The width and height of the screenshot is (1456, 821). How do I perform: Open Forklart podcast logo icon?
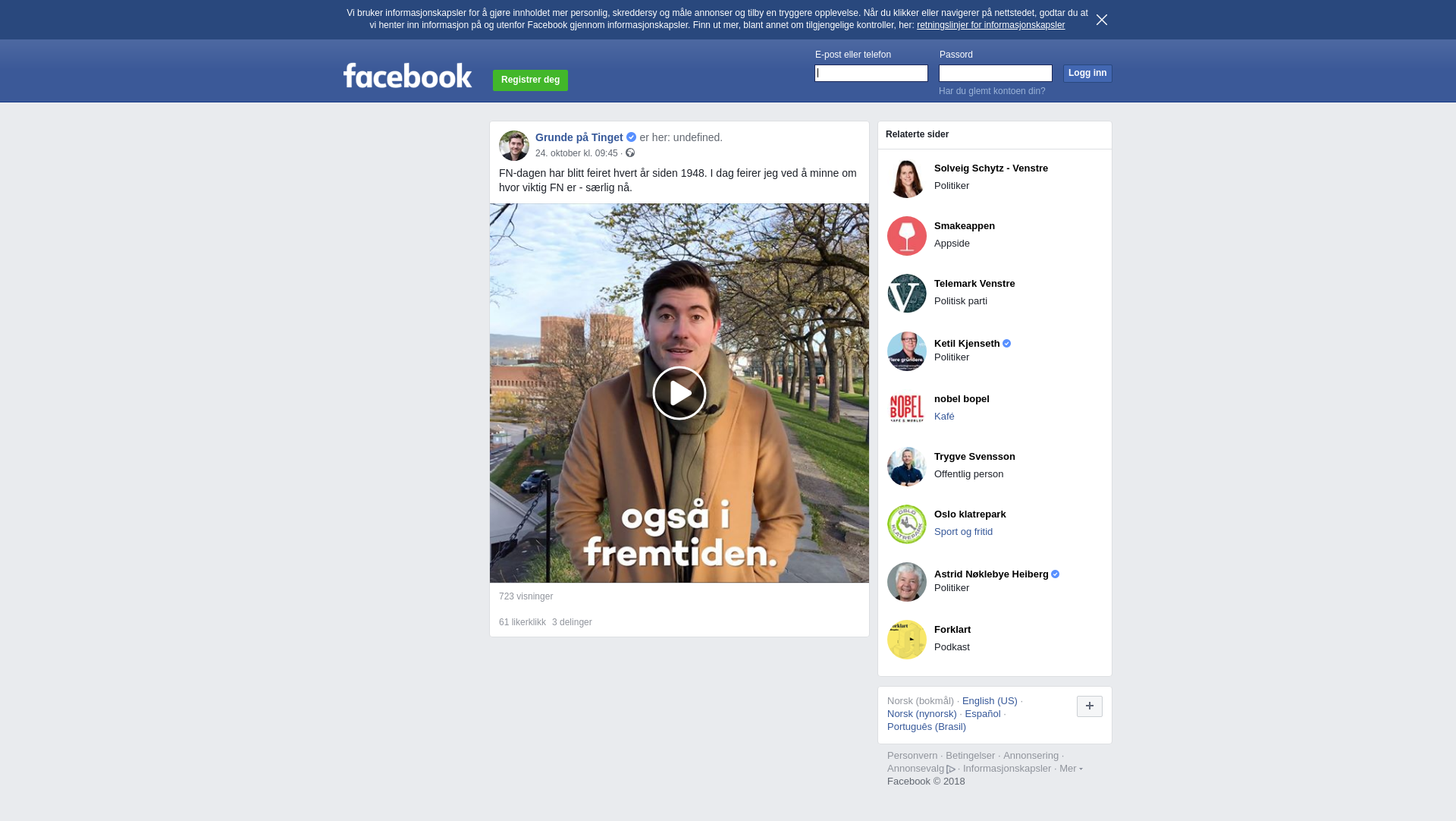(x=907, y=640)
